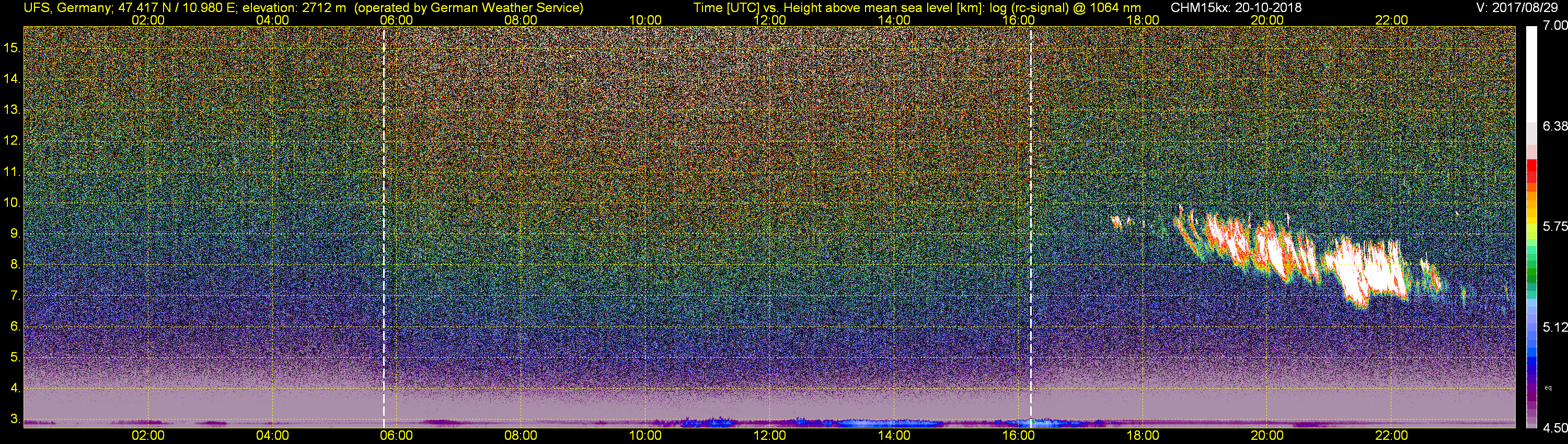
Task: Click the colorbar value 4.50
Action: pyautogui.click(x=1555, y=428)
